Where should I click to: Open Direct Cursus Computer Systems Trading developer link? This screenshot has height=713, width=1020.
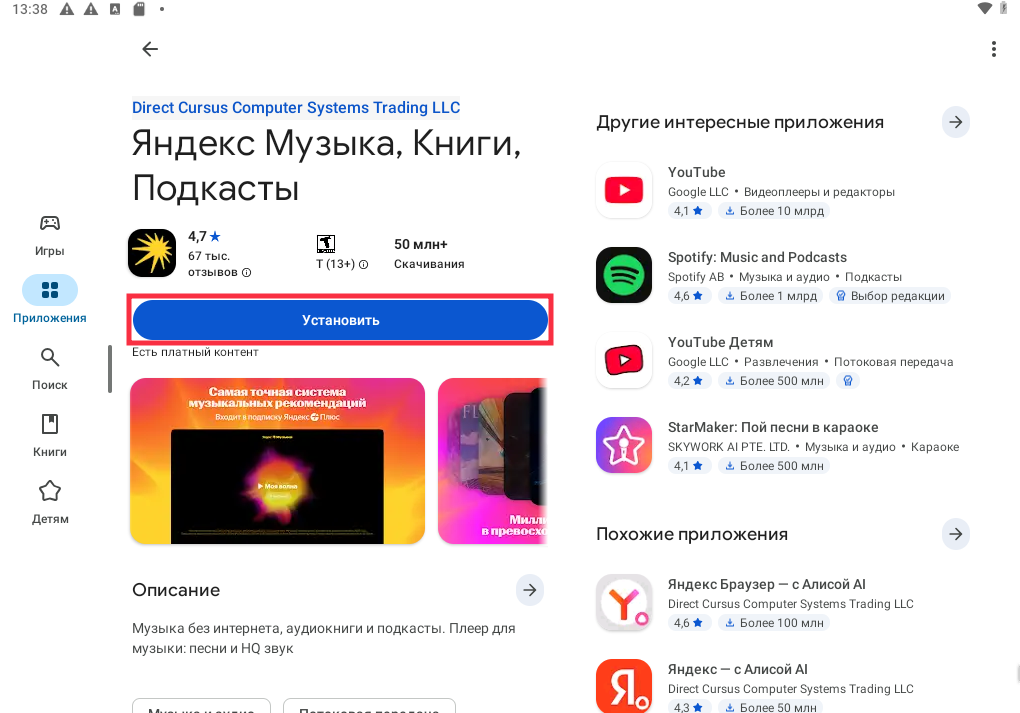pyautogui.click(x=296, y=107)
